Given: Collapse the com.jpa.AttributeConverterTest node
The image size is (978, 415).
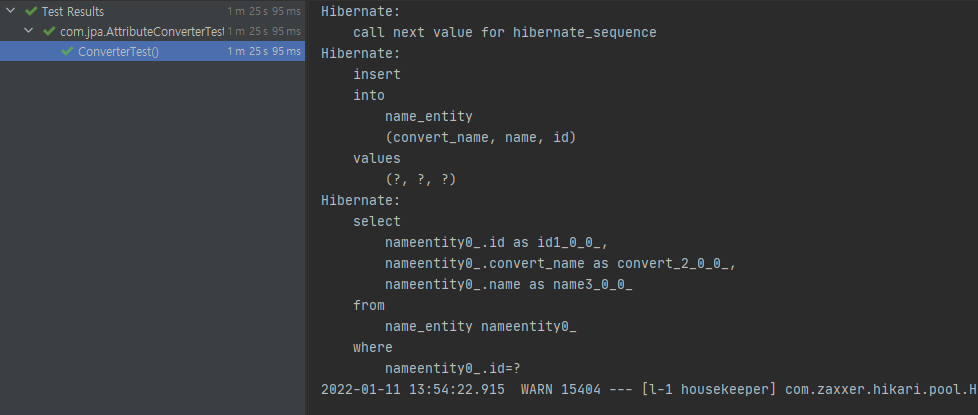Looking at the screenshot, I should [29, 31].
